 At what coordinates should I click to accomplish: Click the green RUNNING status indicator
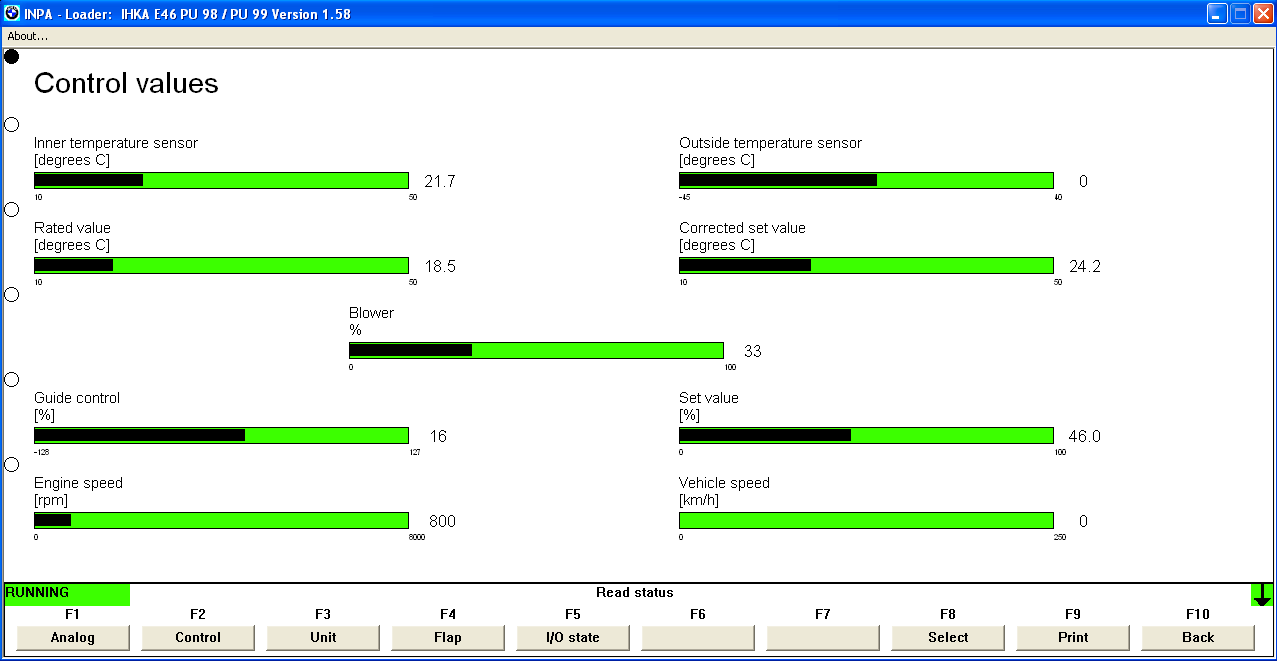coord(67,594)
